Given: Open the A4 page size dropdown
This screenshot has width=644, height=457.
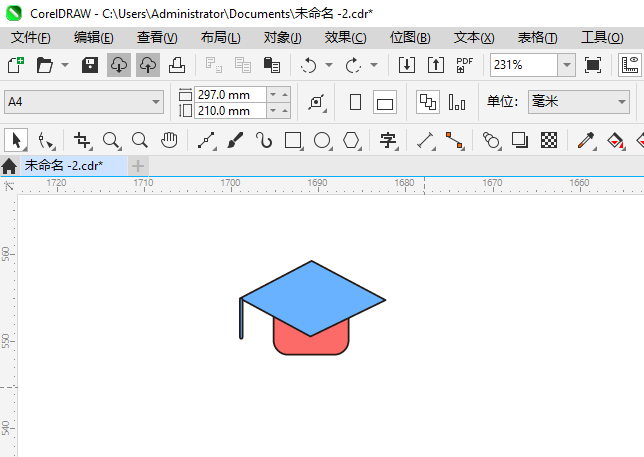Looking at the screenshot, I should (84, 102).
